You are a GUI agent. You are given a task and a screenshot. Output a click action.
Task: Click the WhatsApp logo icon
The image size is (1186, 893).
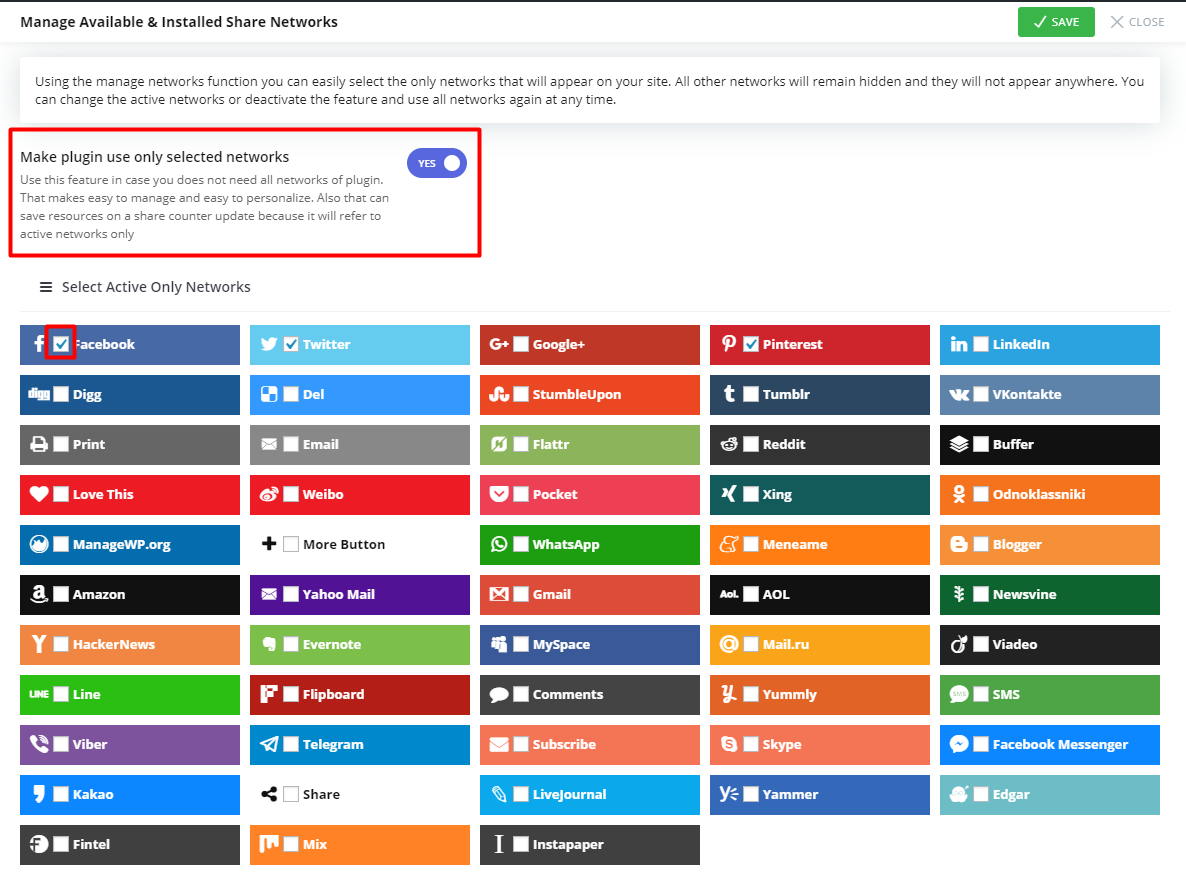click(x=499, y=545)
